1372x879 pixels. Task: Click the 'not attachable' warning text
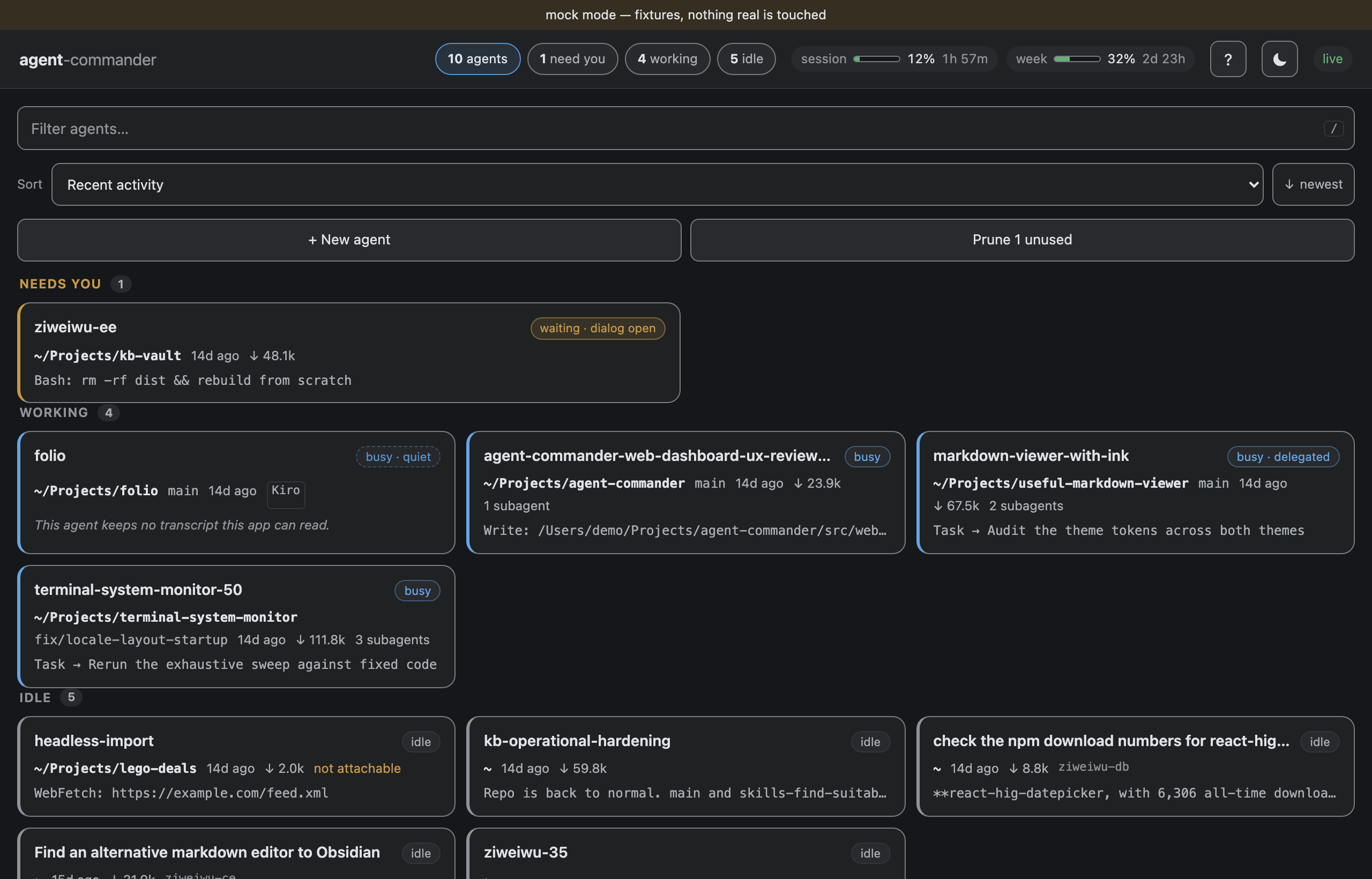[357, 768]
